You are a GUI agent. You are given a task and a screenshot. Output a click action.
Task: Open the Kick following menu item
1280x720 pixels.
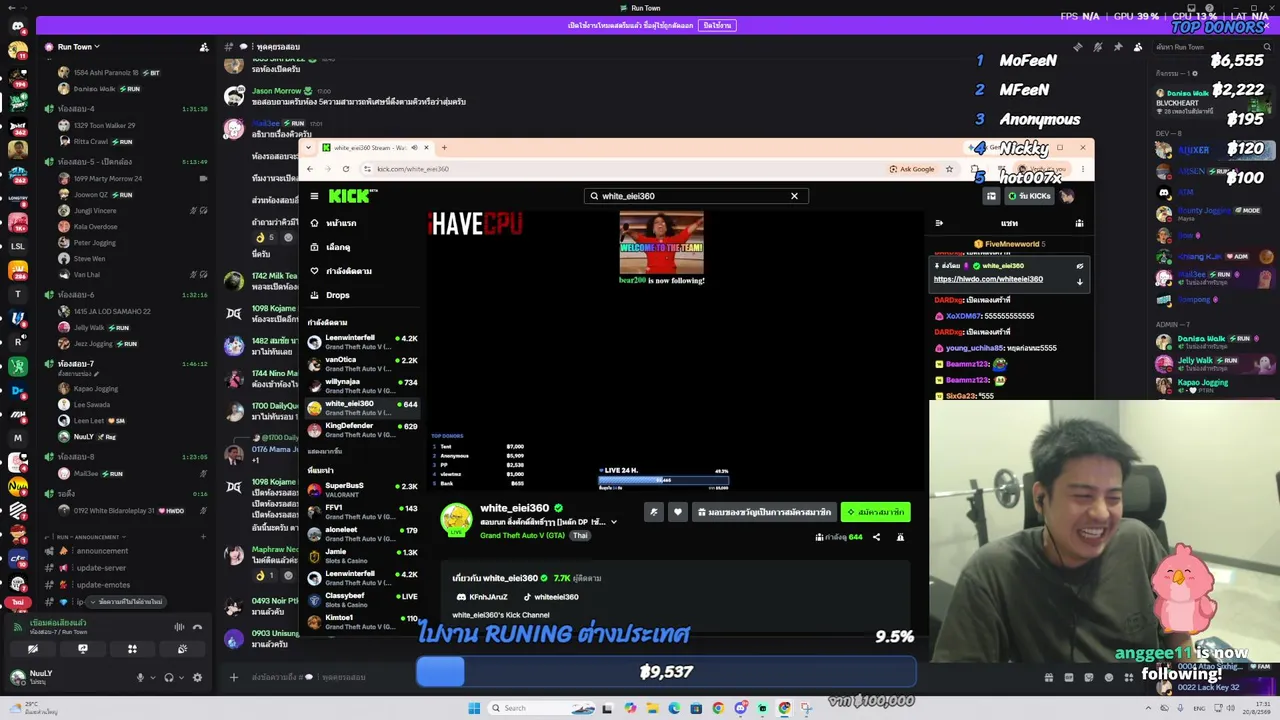pos(341,271)
